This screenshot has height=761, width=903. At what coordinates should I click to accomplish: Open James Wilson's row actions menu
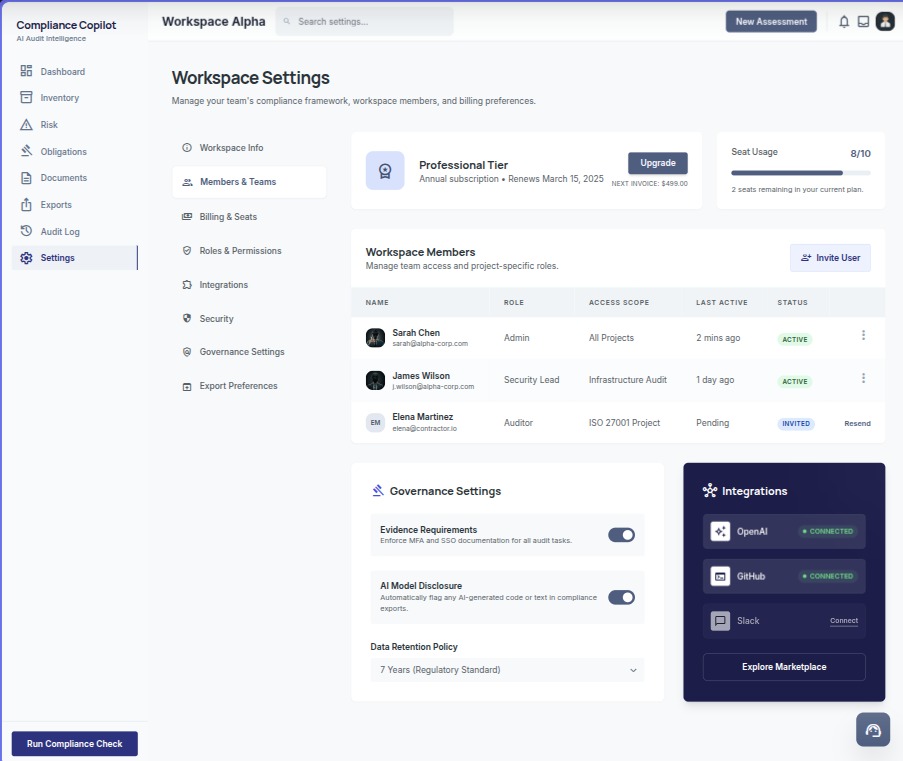point(863,379)
